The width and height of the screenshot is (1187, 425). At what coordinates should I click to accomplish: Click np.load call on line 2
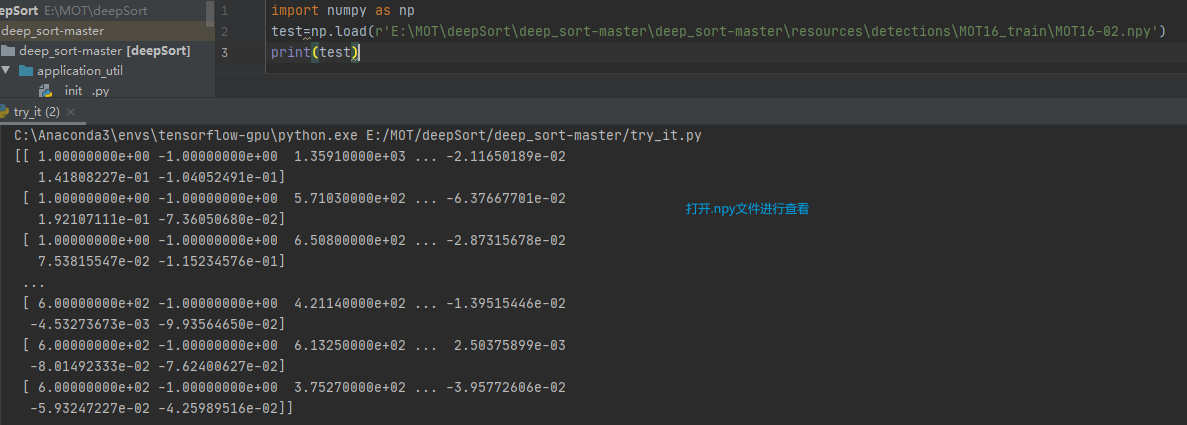point(339,32)
